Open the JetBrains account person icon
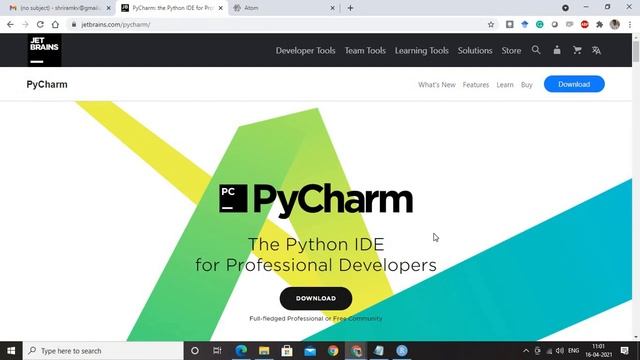640x360 pixels. 557,50
